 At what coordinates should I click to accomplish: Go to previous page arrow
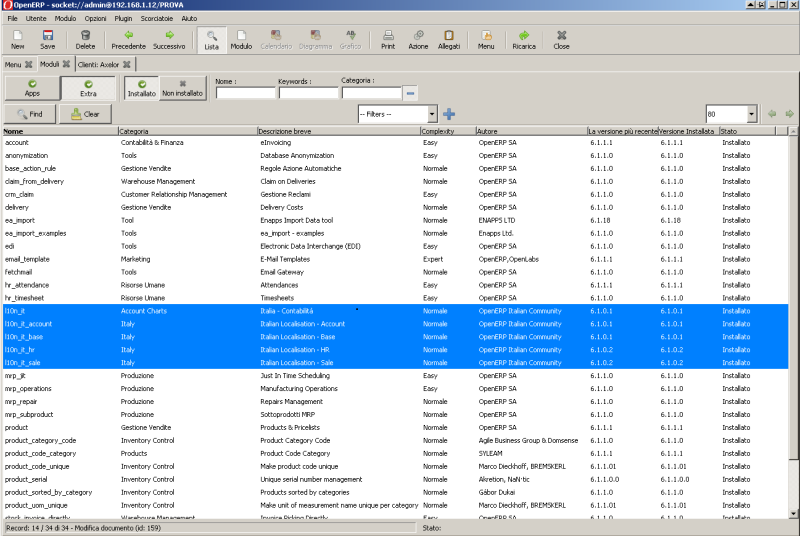[772, 114]
